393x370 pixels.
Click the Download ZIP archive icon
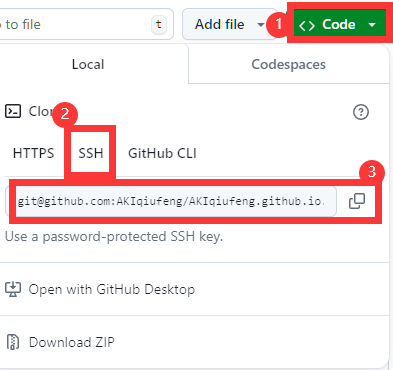pyautogui.click(x=13, y=342)
